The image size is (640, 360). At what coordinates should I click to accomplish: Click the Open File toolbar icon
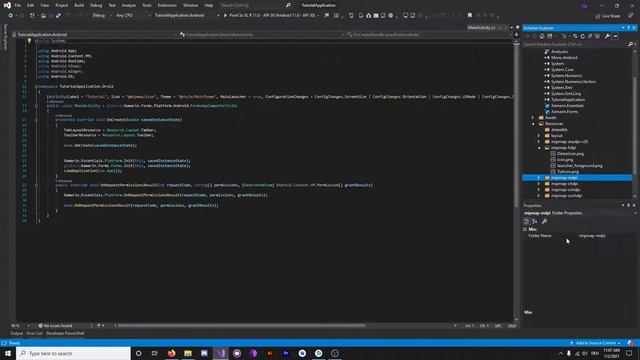(x=43, y=16)
